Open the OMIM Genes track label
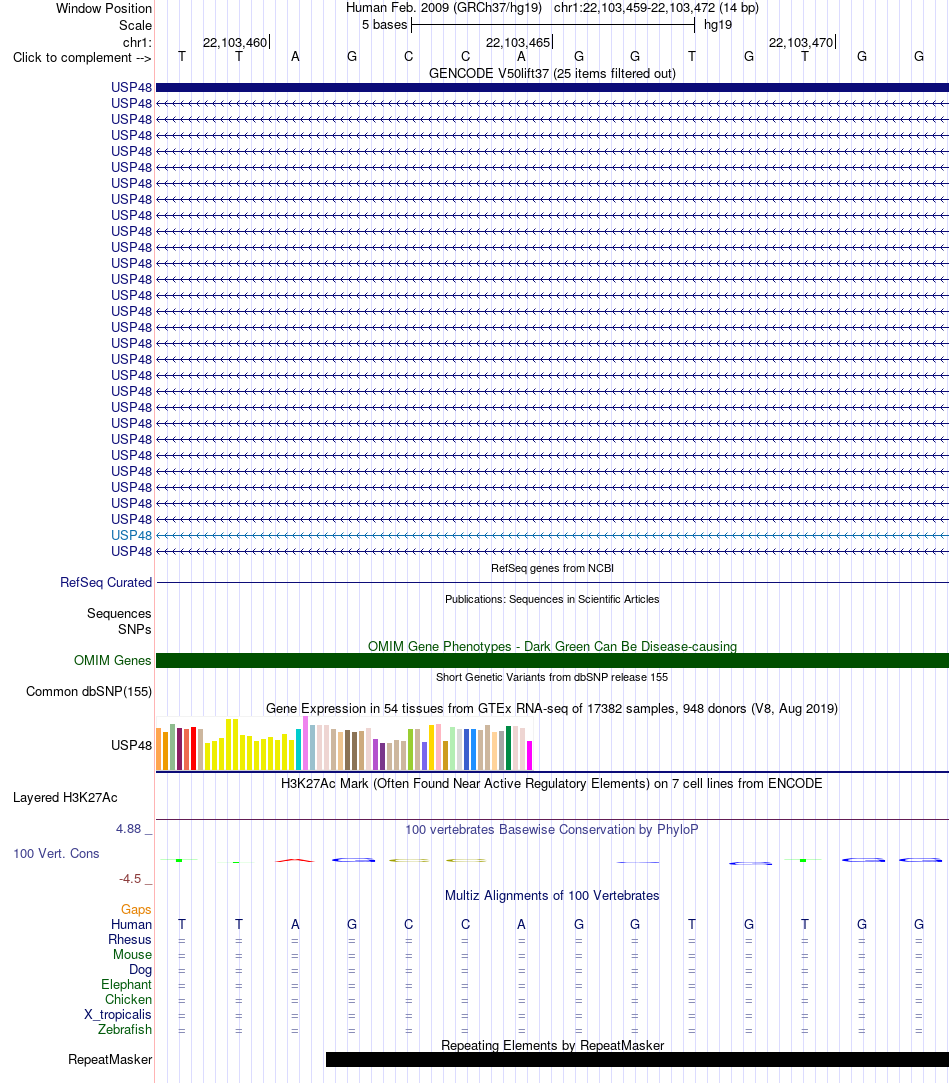Viewport: 950px width, 1083px height. click(x=113, y=661)
